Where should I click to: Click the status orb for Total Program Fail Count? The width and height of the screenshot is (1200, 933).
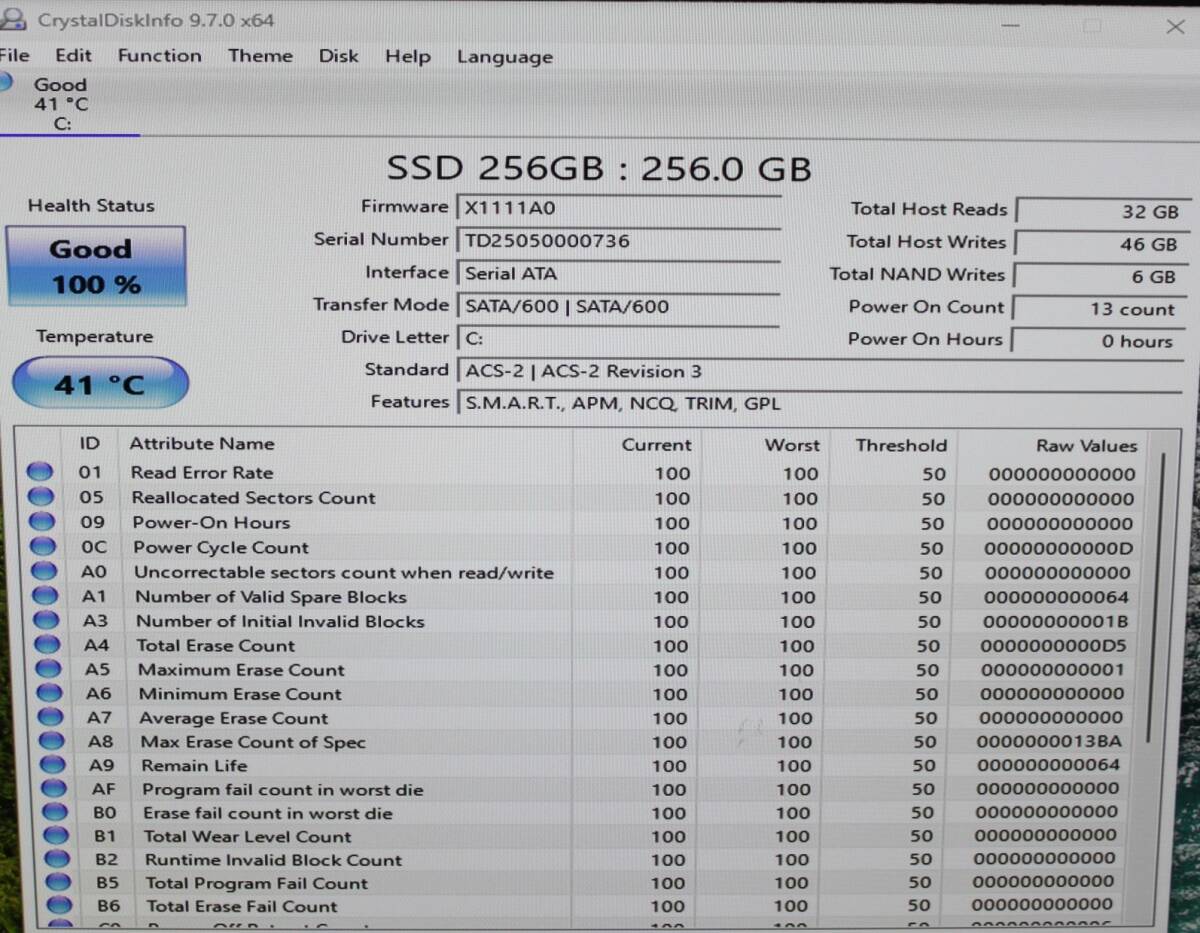[58, 882]
